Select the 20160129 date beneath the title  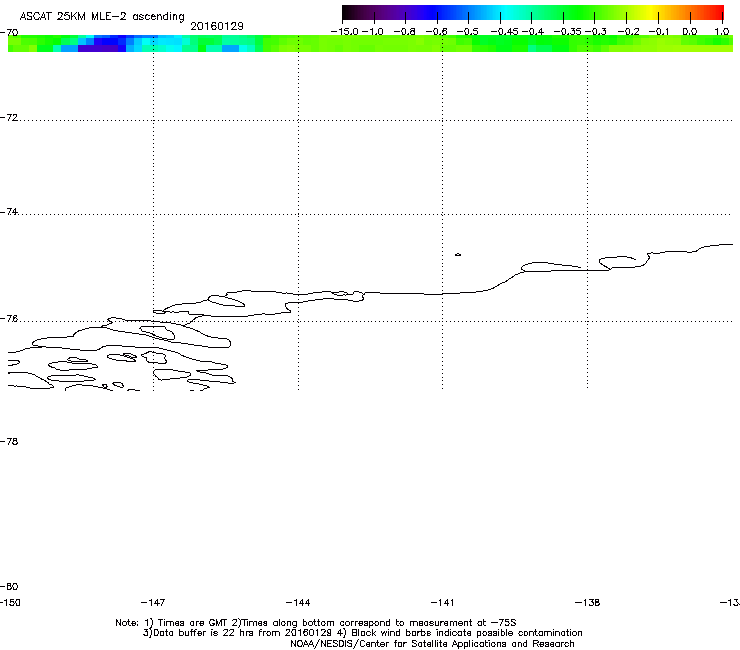[217, 26]
